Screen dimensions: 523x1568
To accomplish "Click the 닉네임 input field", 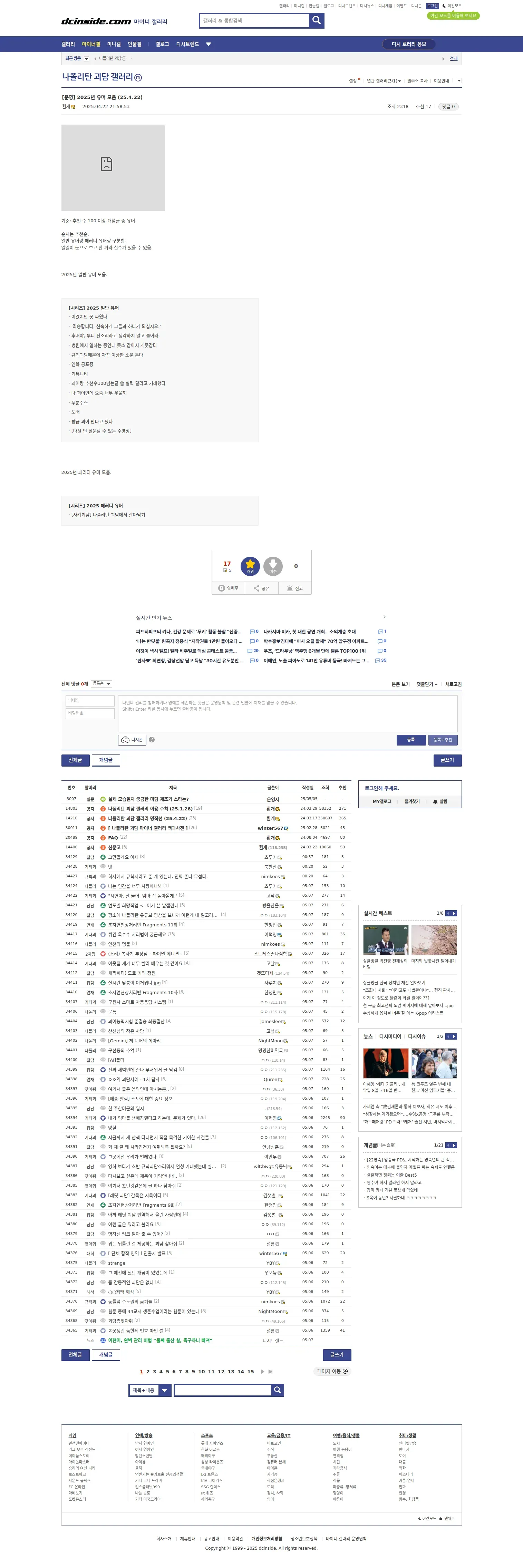I will (90, 701).
